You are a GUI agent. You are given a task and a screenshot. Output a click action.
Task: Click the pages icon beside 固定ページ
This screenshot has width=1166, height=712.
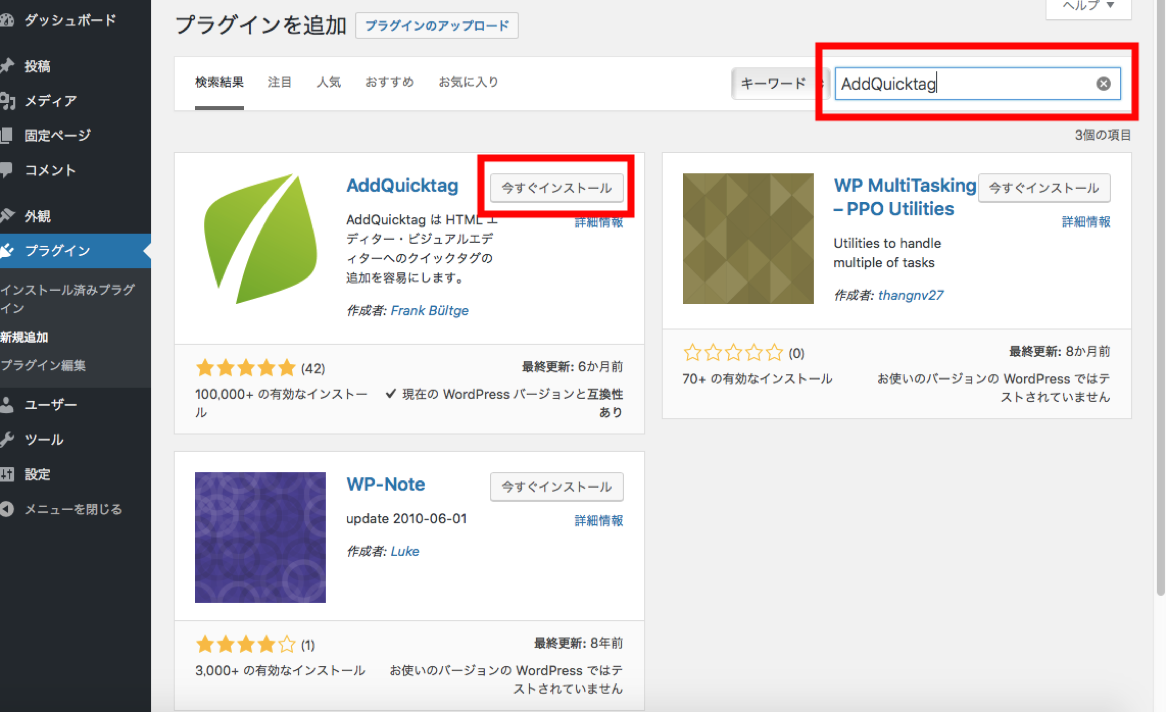point(6,135)
